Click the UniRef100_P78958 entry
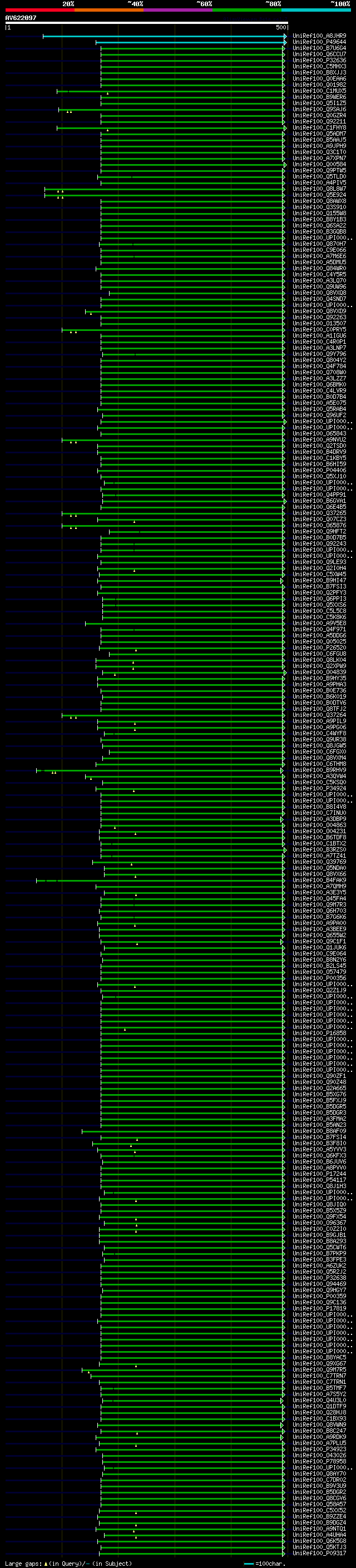The width and height of the screenshot is (356, 1568). click(319, 1461)
